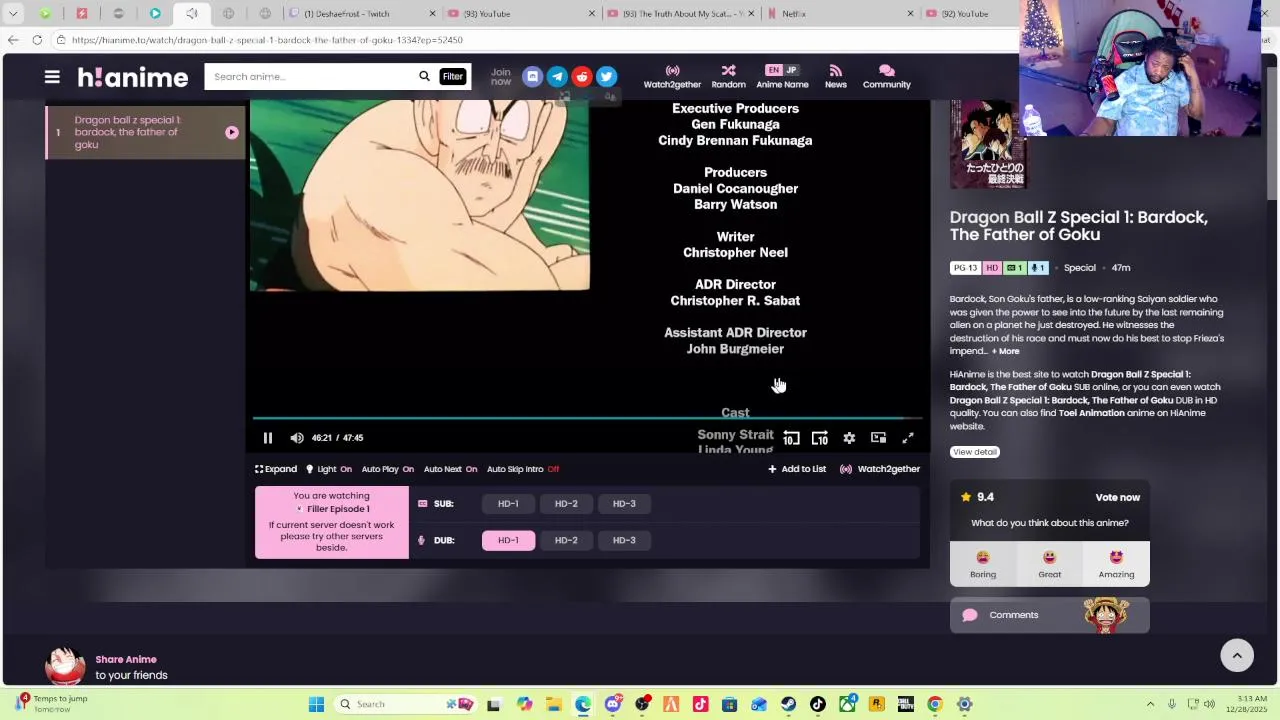Pick a Random anime
Viewport: 1280px width, 720px height.
(x=728, y=77)
